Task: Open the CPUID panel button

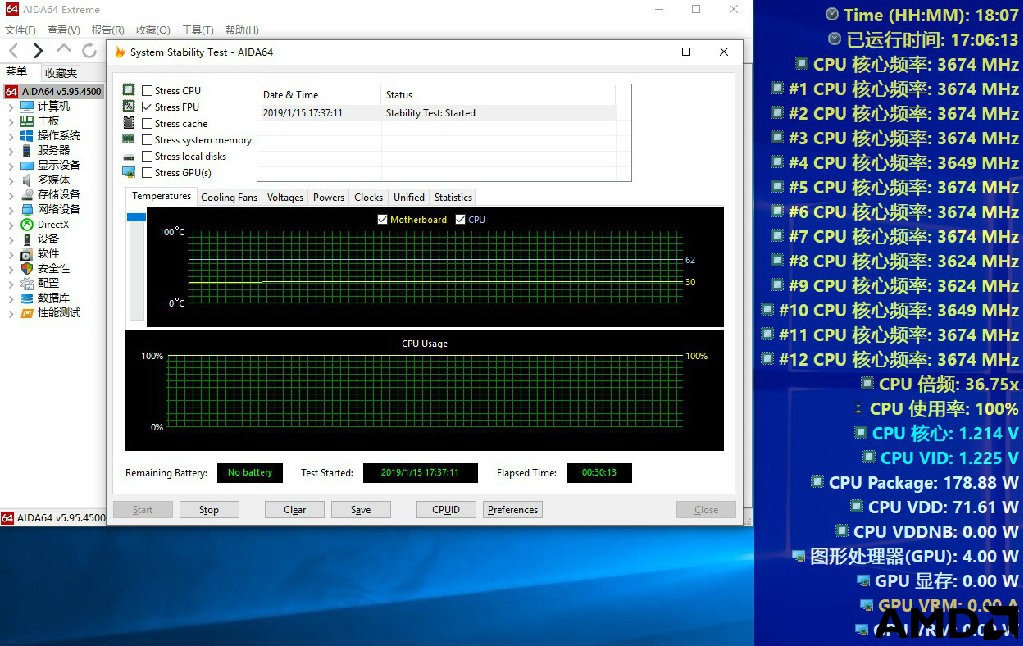Action: click(x=446, y=510)
